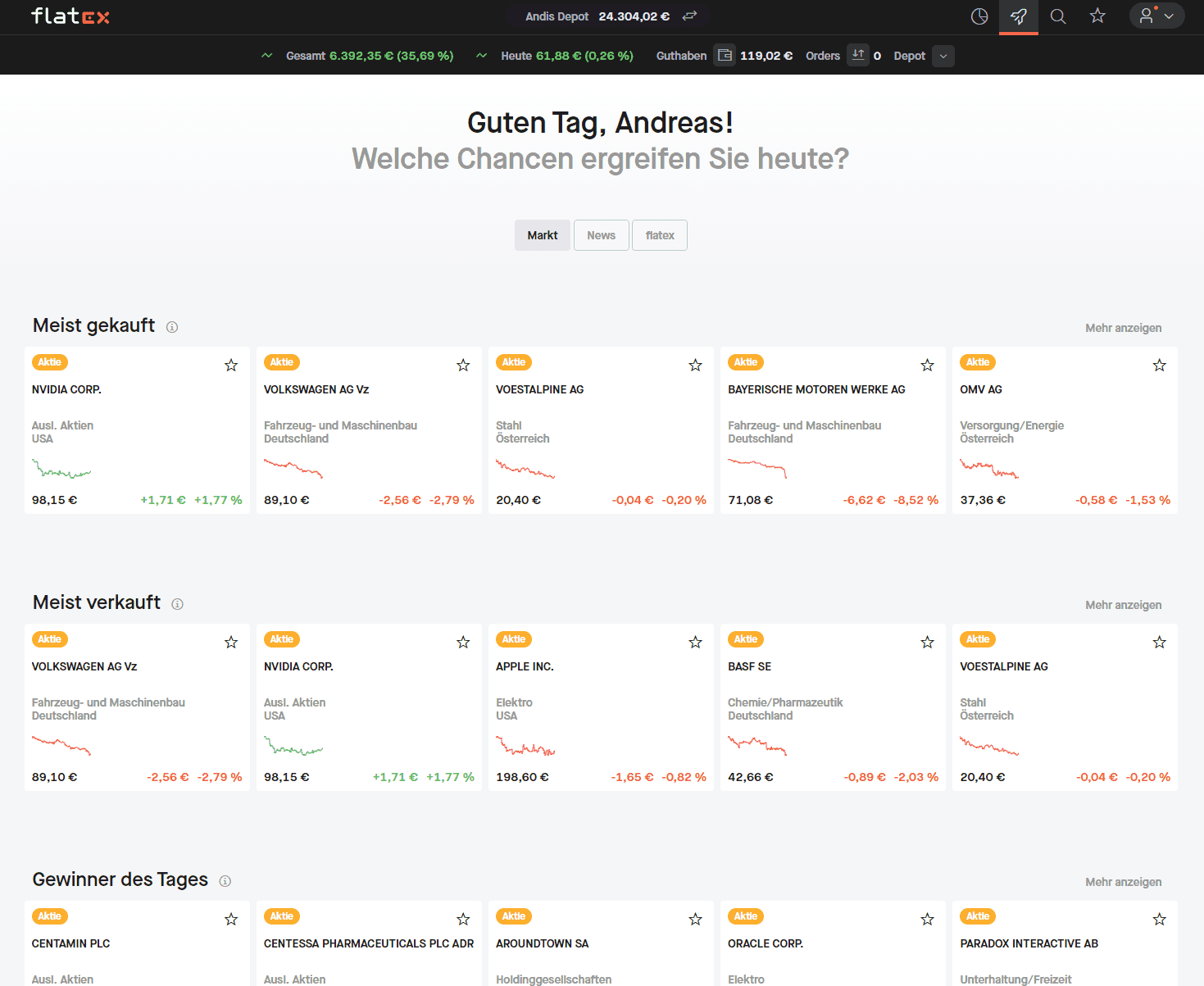Favorite NVIDIA CORP. in Meist verkauft
This screenshot has height=986, width=1204.
point(463,643)
